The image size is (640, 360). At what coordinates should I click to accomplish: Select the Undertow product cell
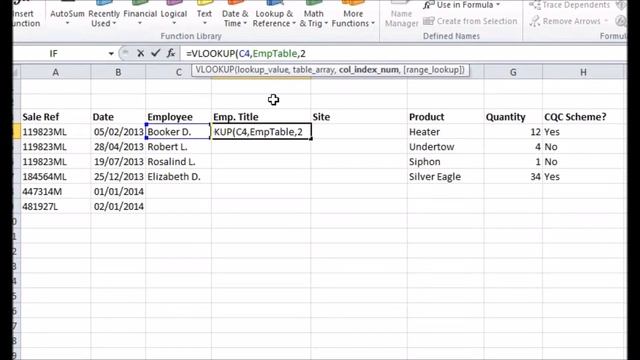click(x=445, y=147)
